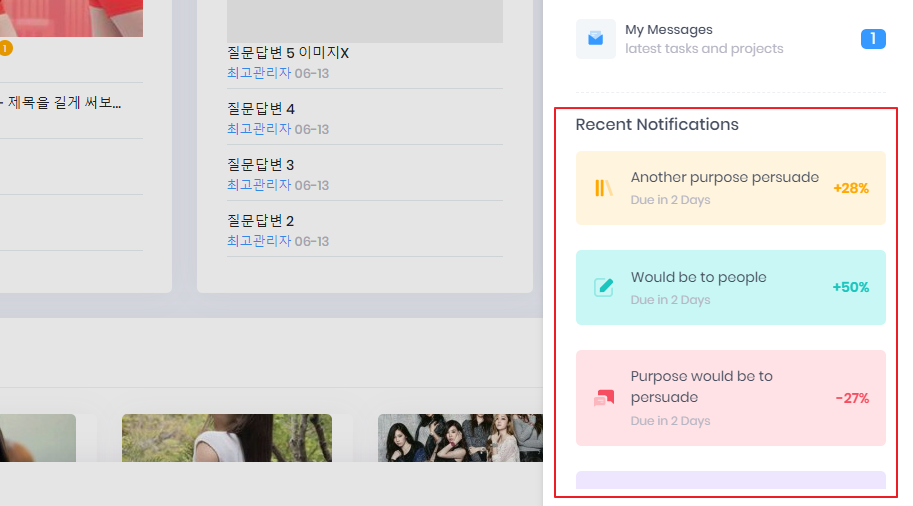Image resolution: width=913 pixels, height=506 pixels.
Task: Open the gallery thumbnail of the group of women
Action: pyautogui.click(x=460, y=438)
